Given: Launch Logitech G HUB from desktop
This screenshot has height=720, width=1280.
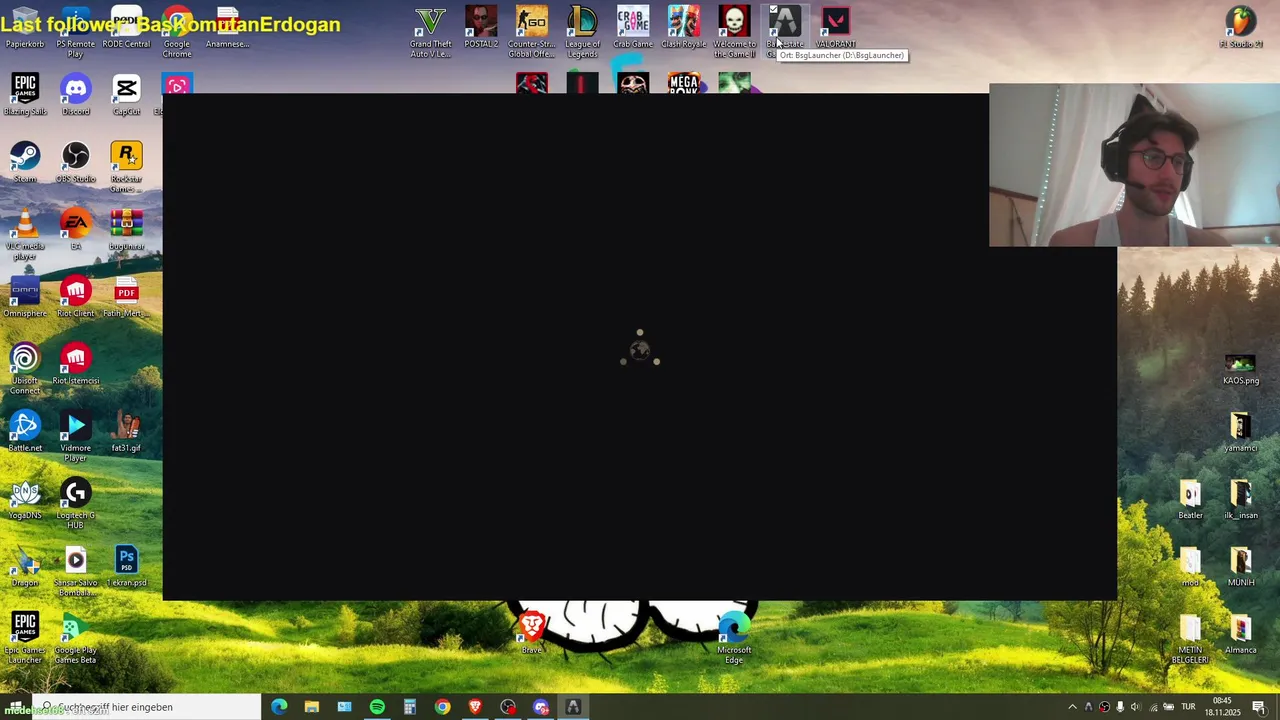Looking at the screenshot, I should tap(75, 503).
